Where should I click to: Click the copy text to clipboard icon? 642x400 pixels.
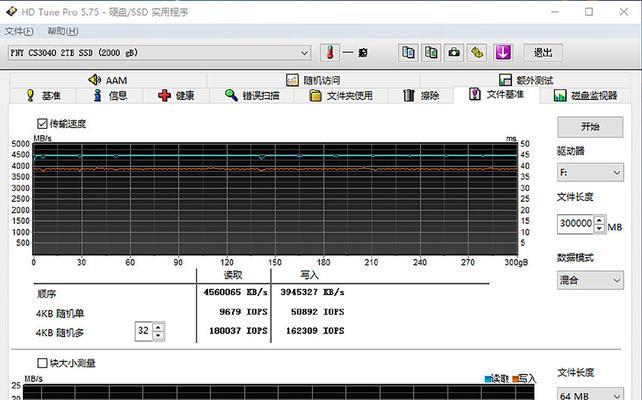coord(408,52)
